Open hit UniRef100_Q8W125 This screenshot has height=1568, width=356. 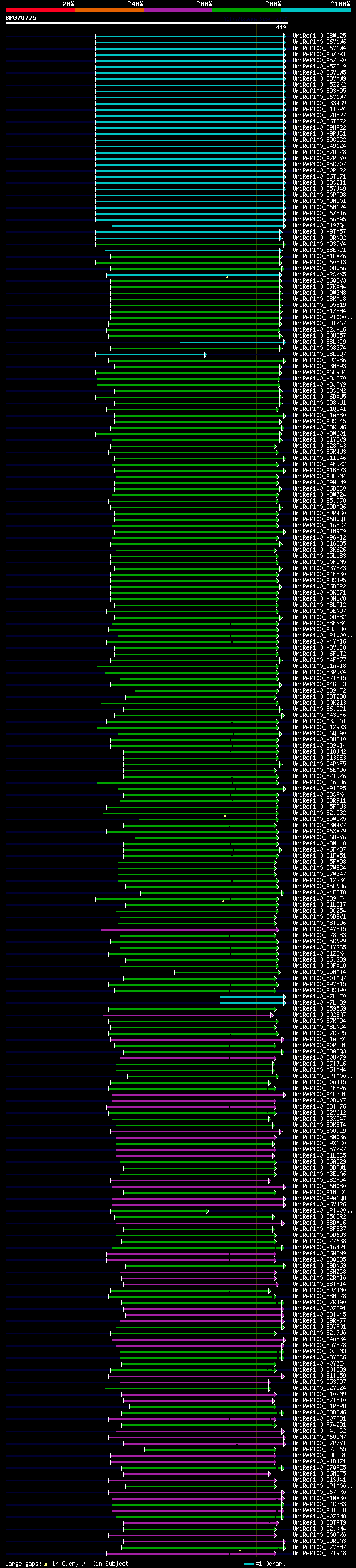click(x=319, y=36)
